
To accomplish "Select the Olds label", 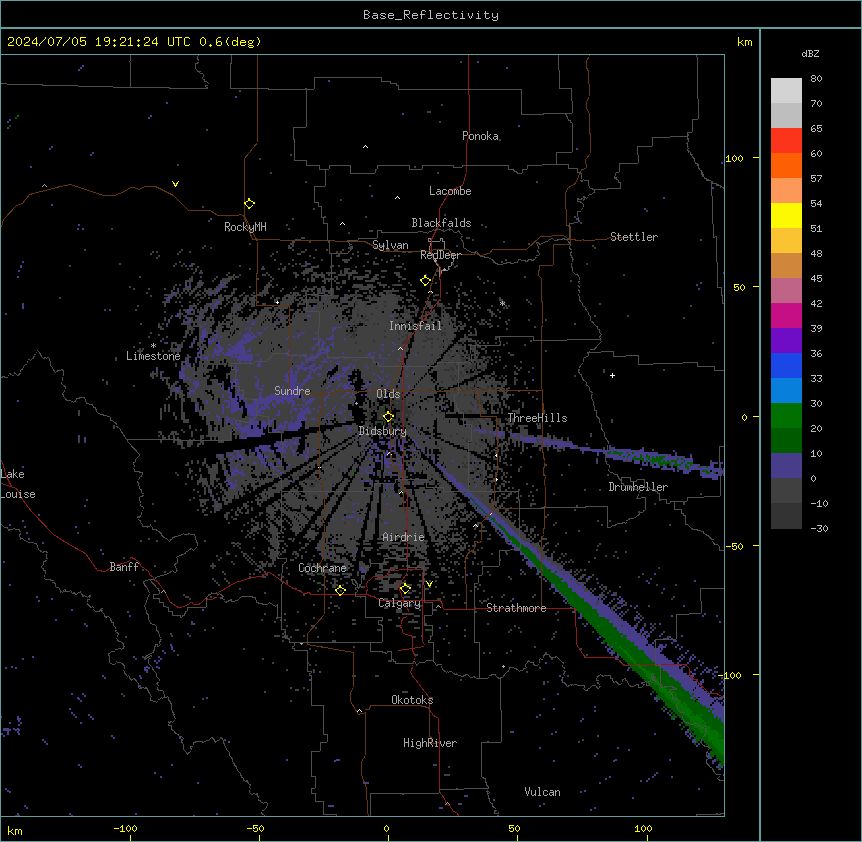I will pyautogui.click(x=388, y=394).
